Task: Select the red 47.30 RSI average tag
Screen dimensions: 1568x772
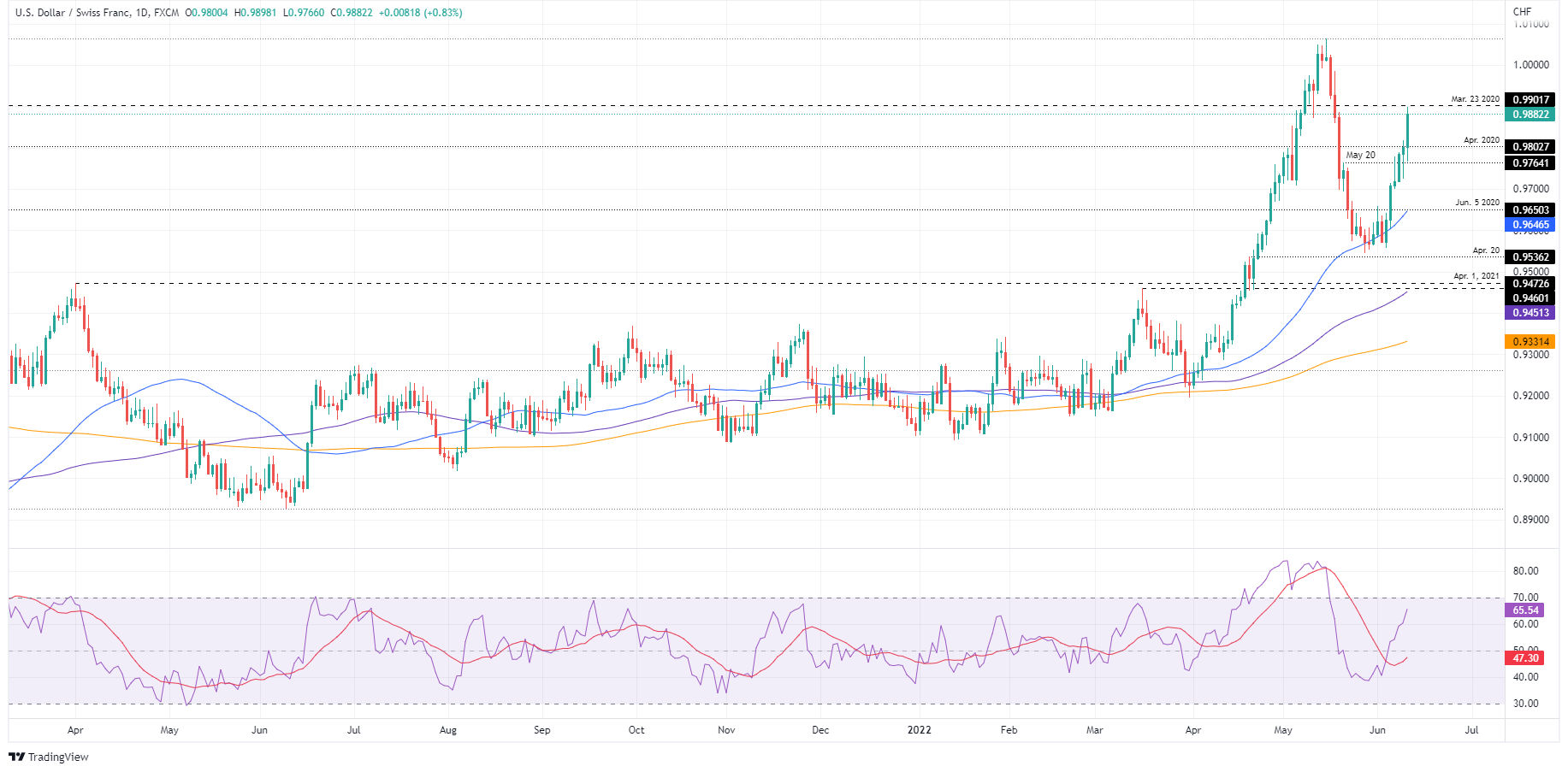Action: [1525, 658]
